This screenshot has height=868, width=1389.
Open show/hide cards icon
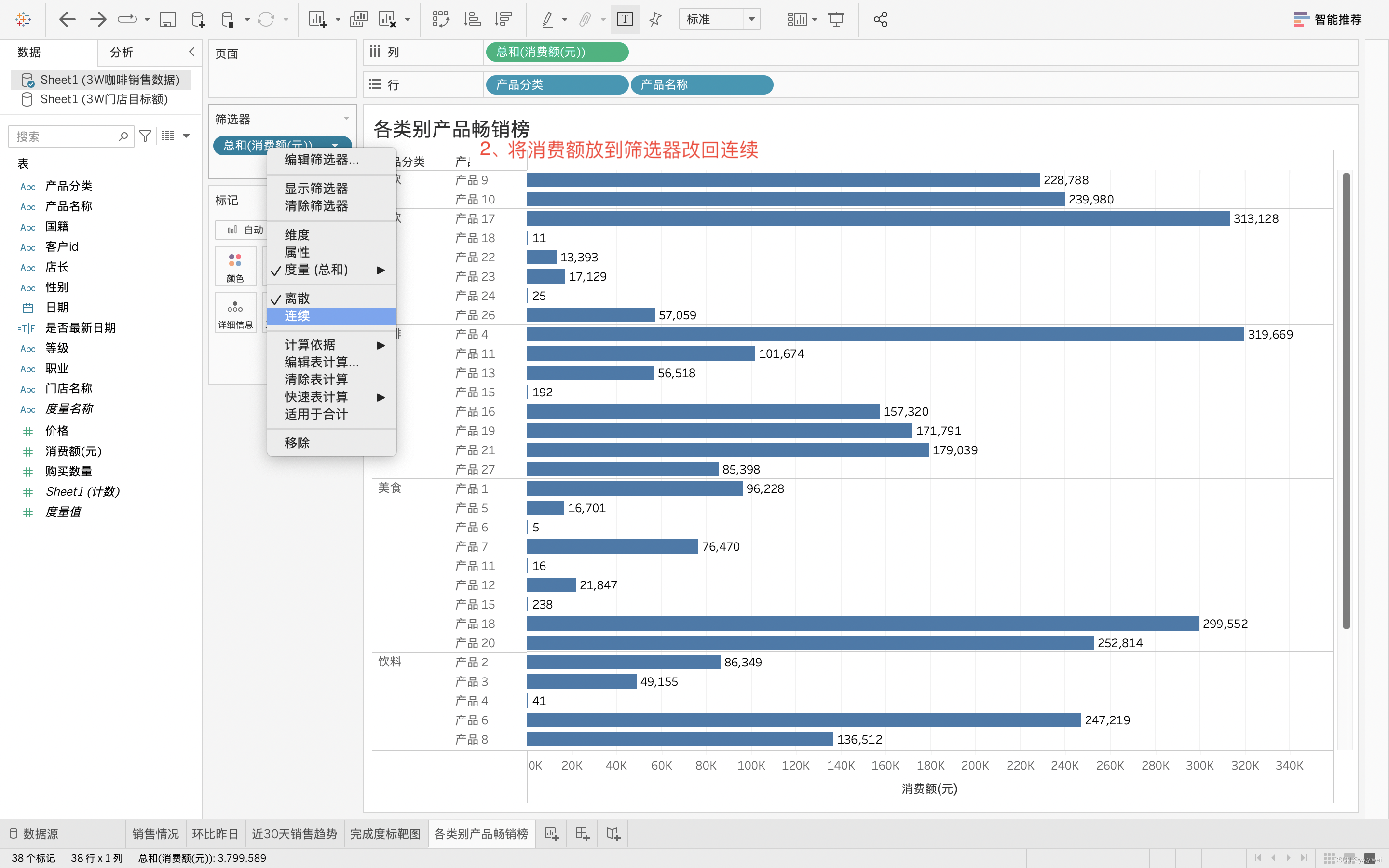tap(797, 19)
